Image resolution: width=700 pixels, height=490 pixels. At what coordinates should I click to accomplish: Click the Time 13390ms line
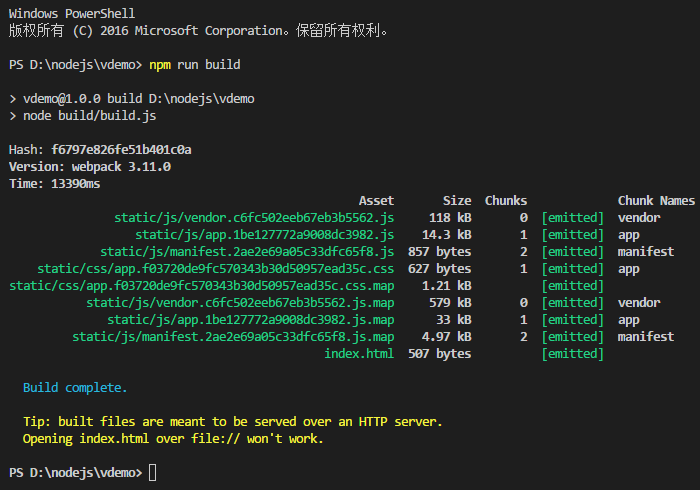click(54, 183)
